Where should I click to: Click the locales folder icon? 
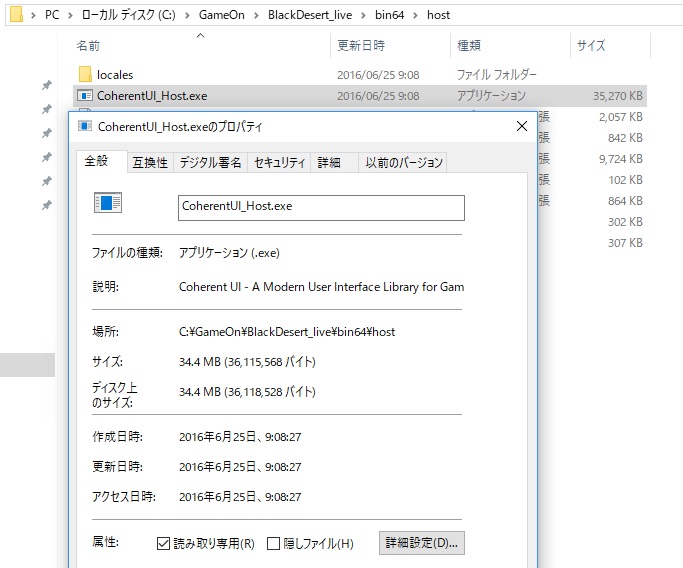click(85, 74)
